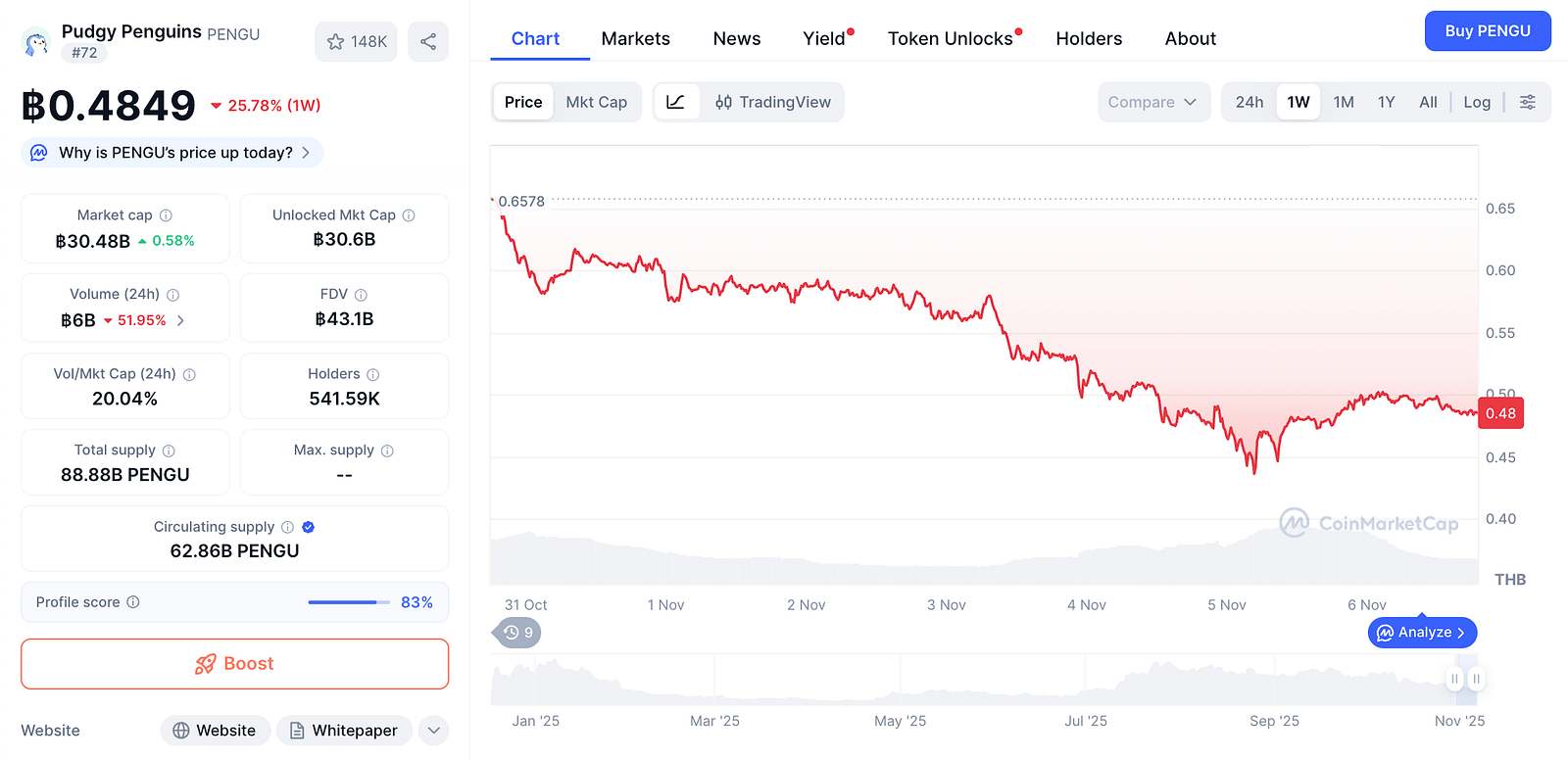Click the 0.6578 high price marker
This screenshot has width=1568, height=760.
click(521, 202)
